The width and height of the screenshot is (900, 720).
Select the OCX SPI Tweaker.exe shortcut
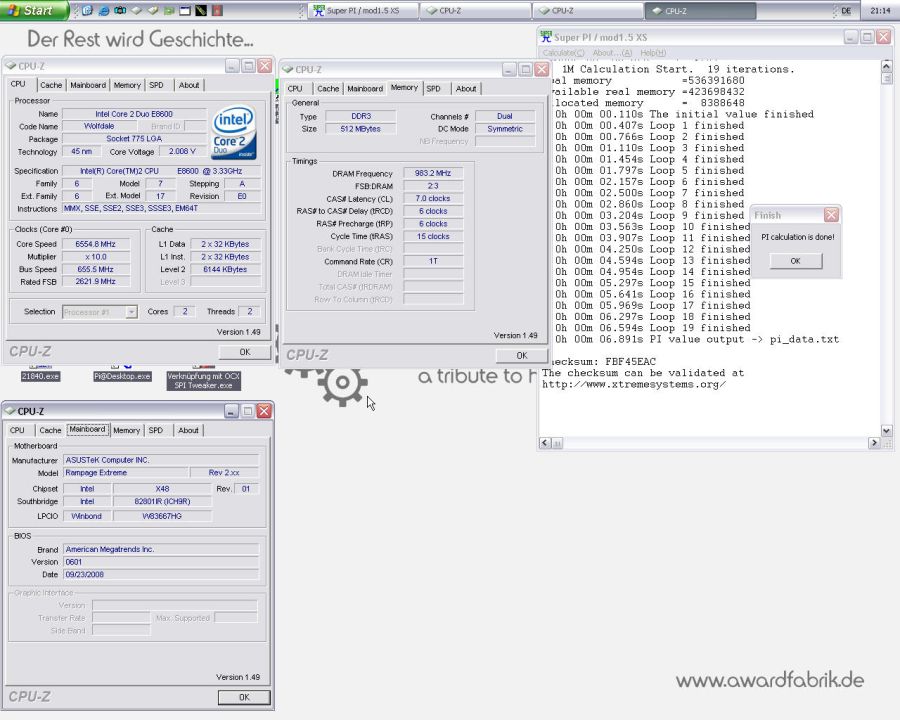203,378
